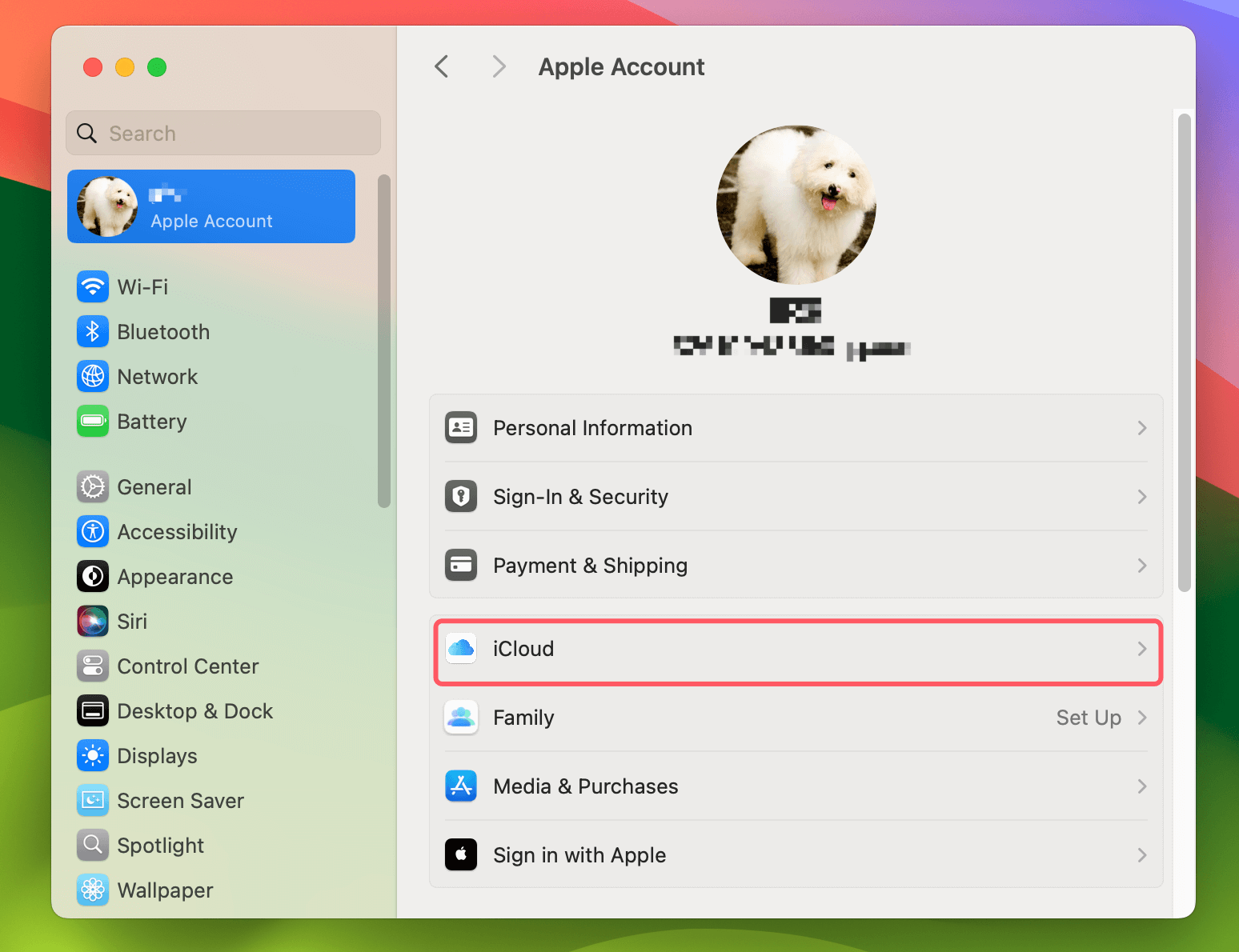This screenshot has width=1239, height=952.
Task: Click the Search field
Action: [223, 133]
